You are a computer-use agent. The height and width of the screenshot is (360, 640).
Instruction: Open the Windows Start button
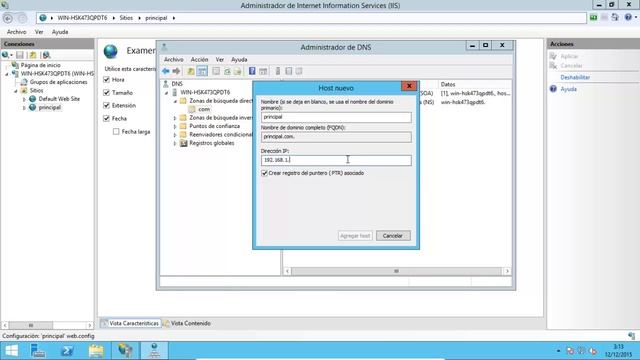(x=11, y=351)
